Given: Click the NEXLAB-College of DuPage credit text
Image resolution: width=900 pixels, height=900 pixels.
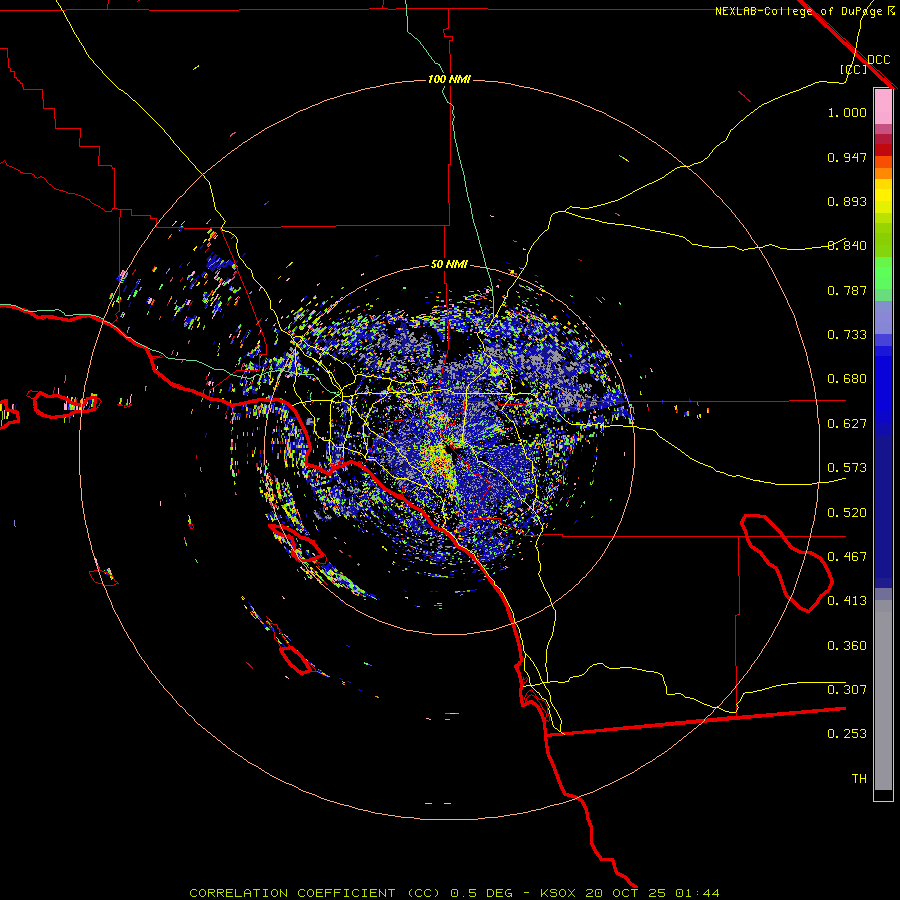Looking at the screenshot, I should (798, 11).
